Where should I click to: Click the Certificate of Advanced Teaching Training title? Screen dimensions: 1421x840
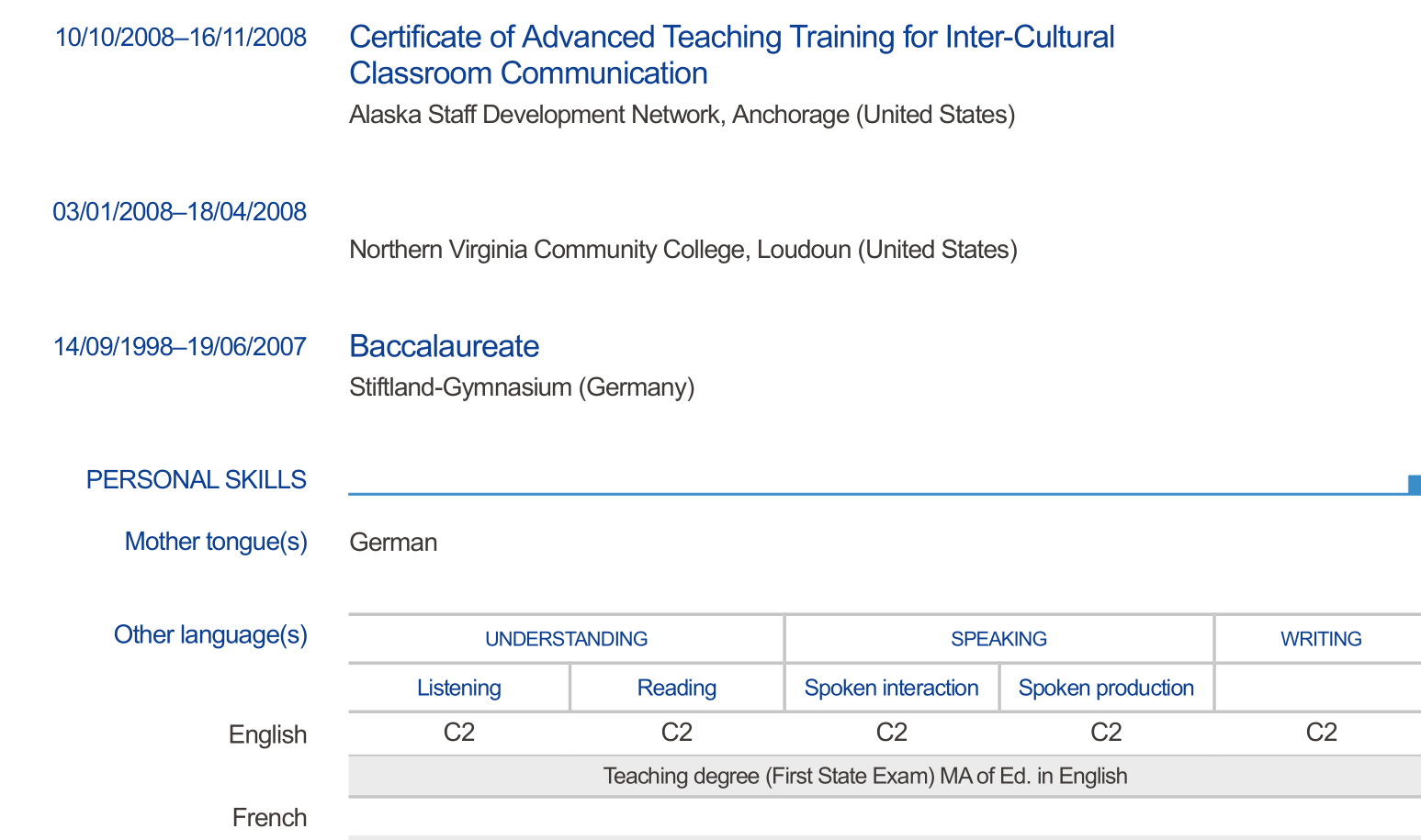[731, 55]
